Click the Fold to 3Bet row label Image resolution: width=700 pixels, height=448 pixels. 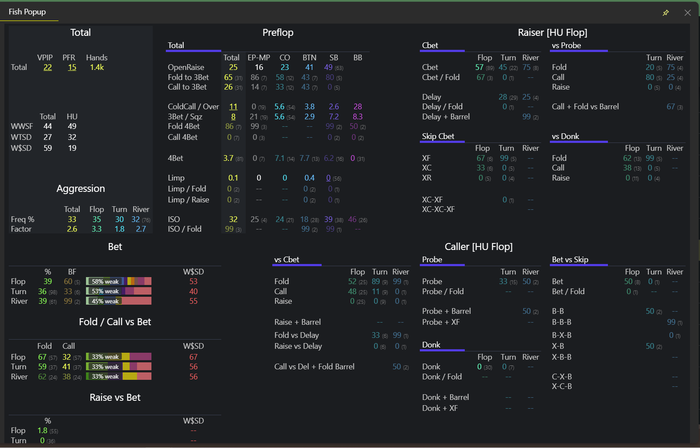(188, 77)
